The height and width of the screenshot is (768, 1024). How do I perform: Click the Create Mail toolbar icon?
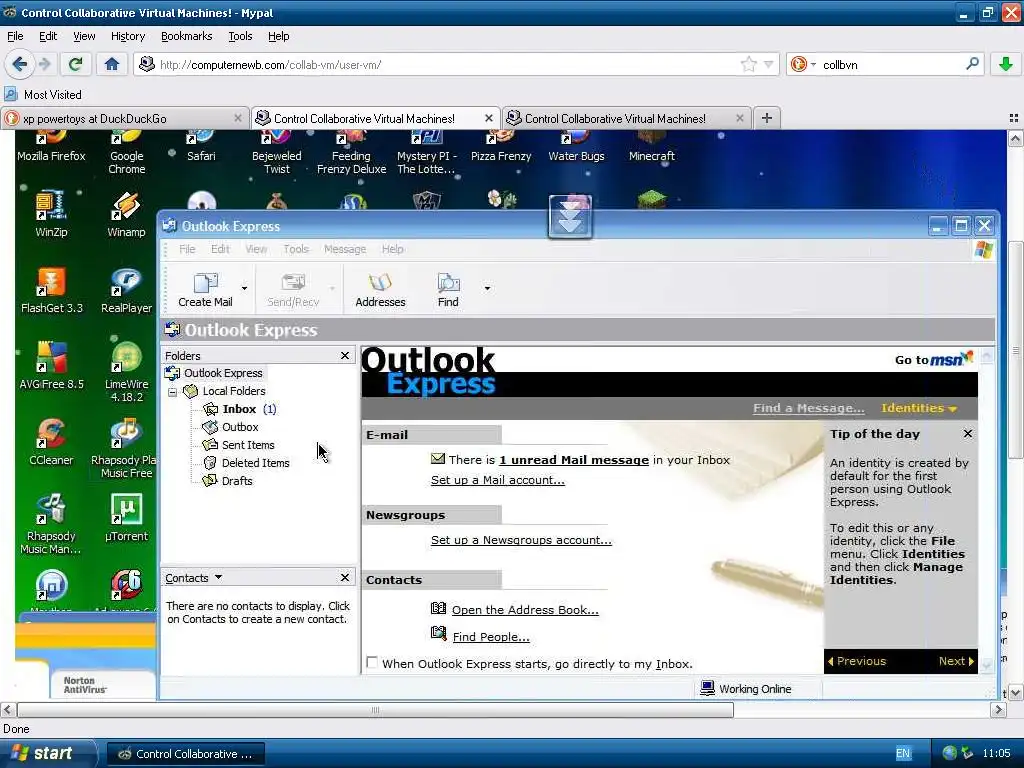point(205,289)
